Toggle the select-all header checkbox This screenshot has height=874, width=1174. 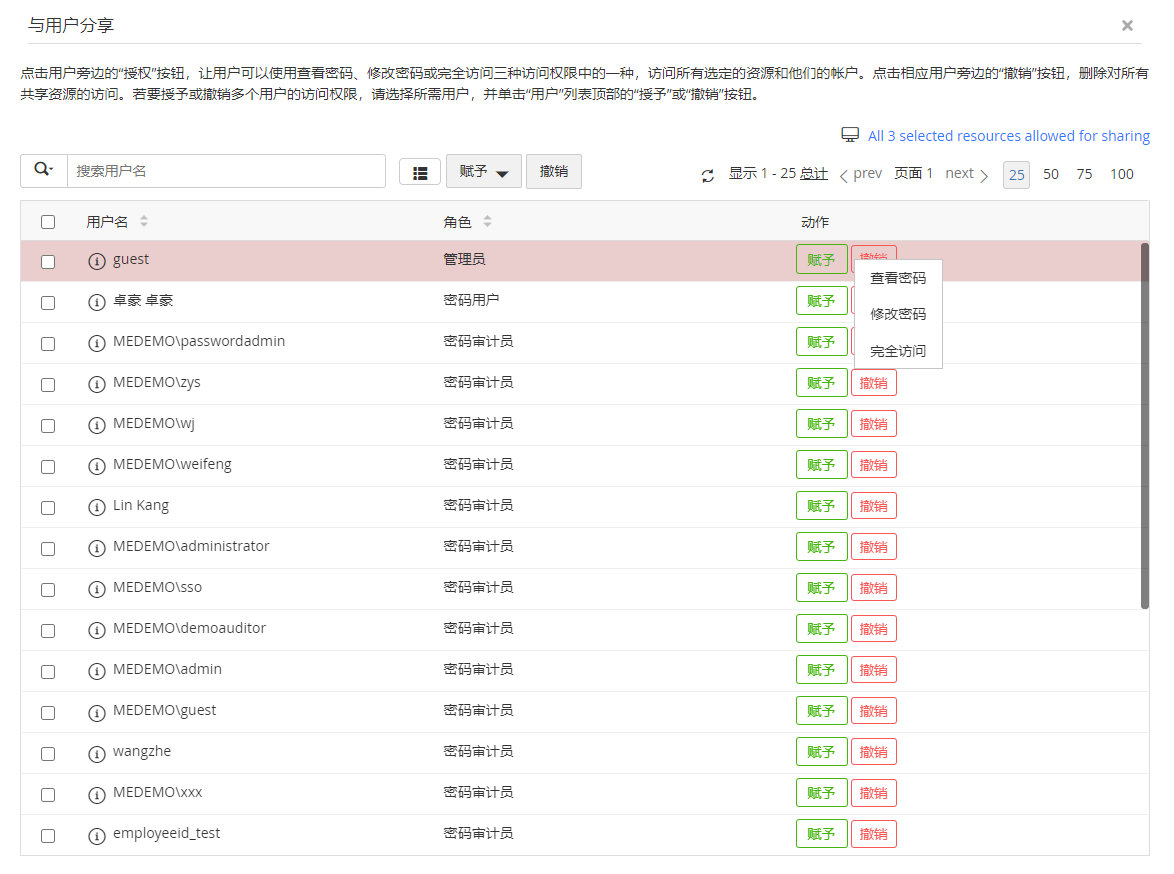[x=48, y=222]
